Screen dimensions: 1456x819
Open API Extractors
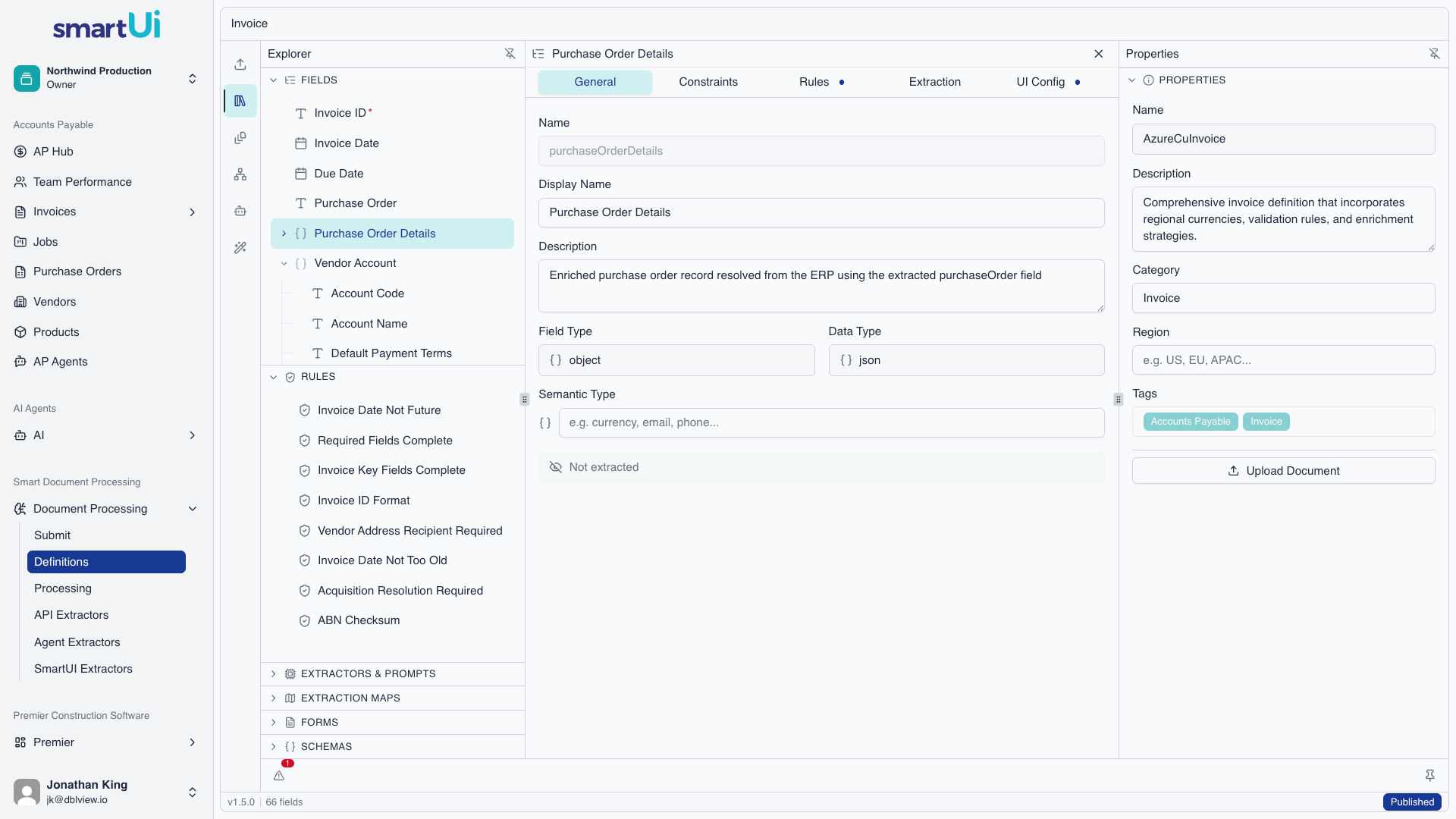(106, 615)
